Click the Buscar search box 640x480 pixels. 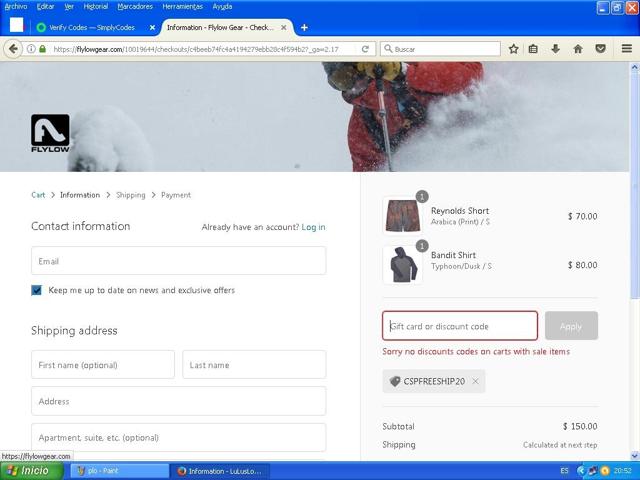click(440, 49)
